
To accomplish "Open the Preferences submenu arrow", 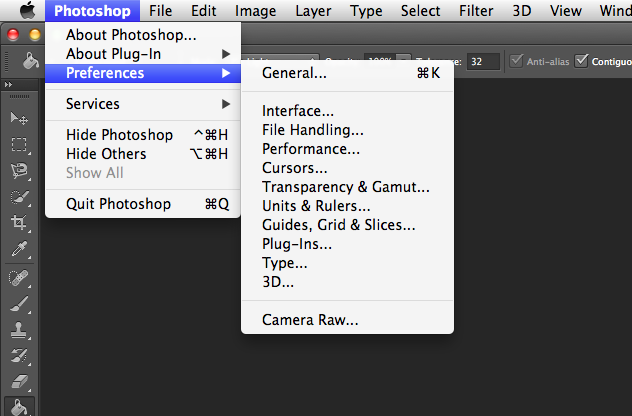I will pos(226,73).
